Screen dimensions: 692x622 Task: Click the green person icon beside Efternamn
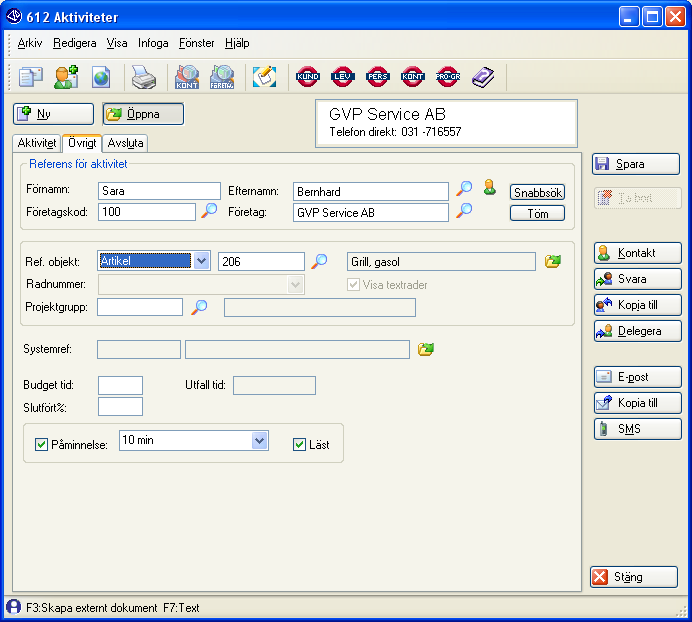pyautogui.click(x=489, y=188)
